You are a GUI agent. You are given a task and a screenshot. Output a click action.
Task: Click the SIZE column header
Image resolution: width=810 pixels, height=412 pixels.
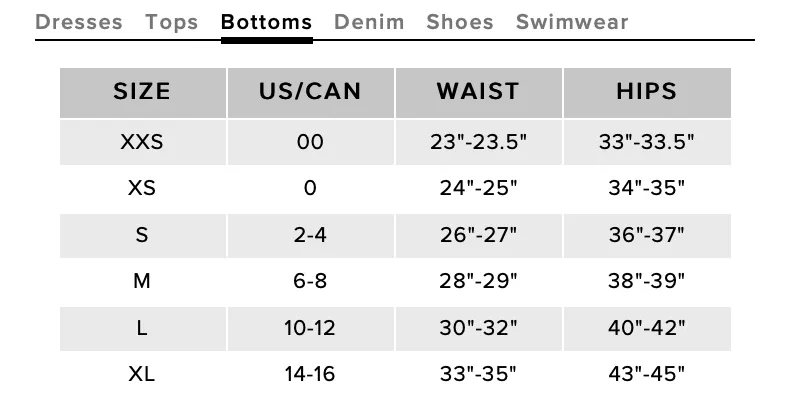pyautogui.click(x=143, y=92)
